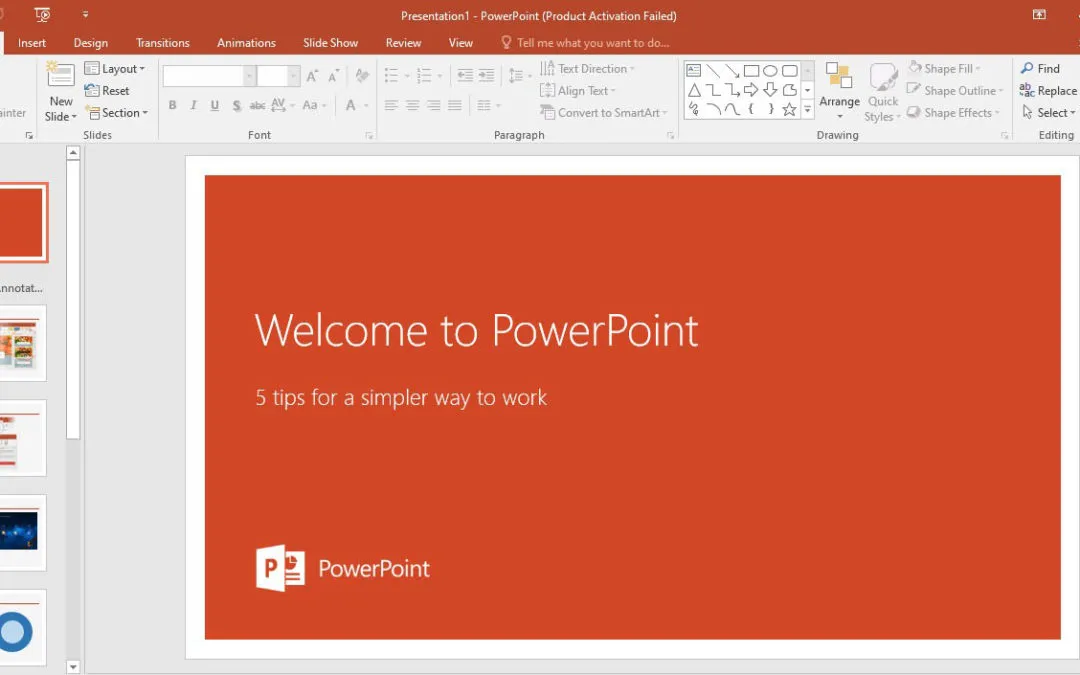Click Increase List Level icon
The width and height of the screenshot is (1080, 675).
486,76
